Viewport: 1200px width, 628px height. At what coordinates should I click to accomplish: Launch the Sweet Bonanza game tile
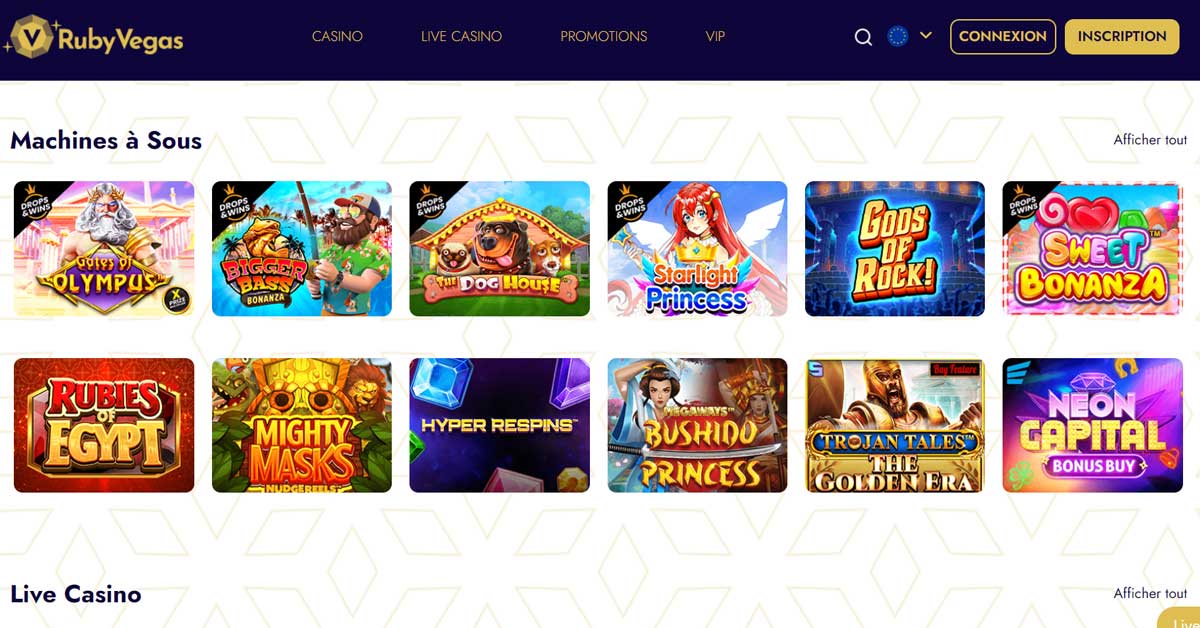[1093, 249]
